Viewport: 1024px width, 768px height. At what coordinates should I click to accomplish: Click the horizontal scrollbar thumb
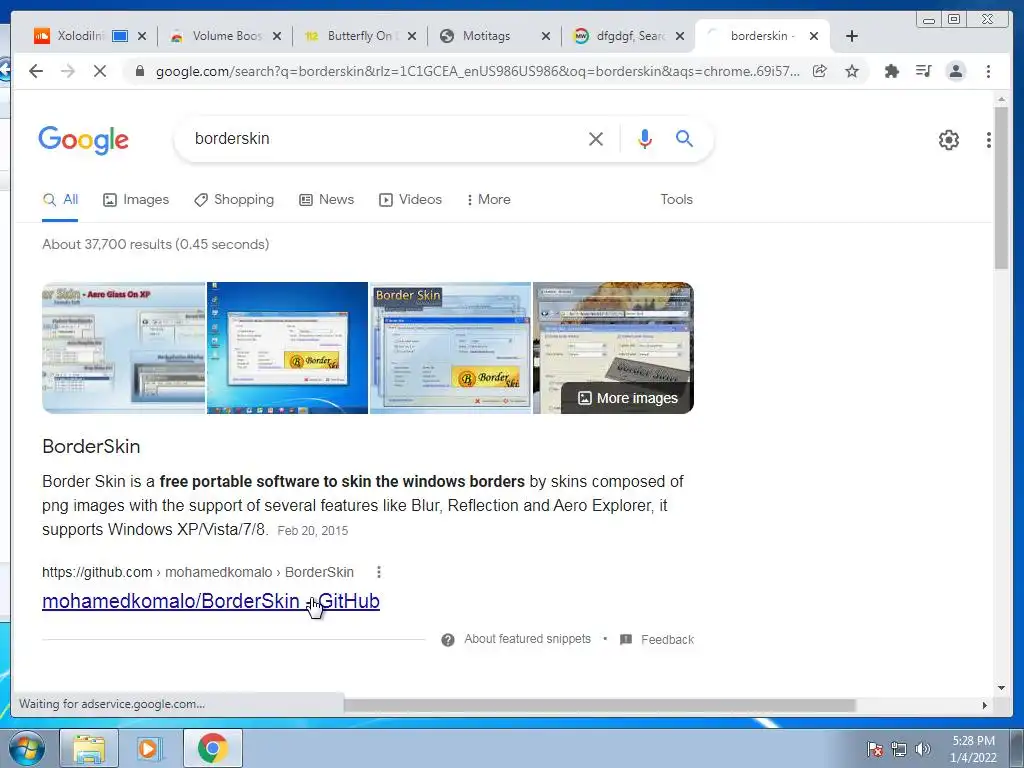pyautogui.click(x=600, y=705)
